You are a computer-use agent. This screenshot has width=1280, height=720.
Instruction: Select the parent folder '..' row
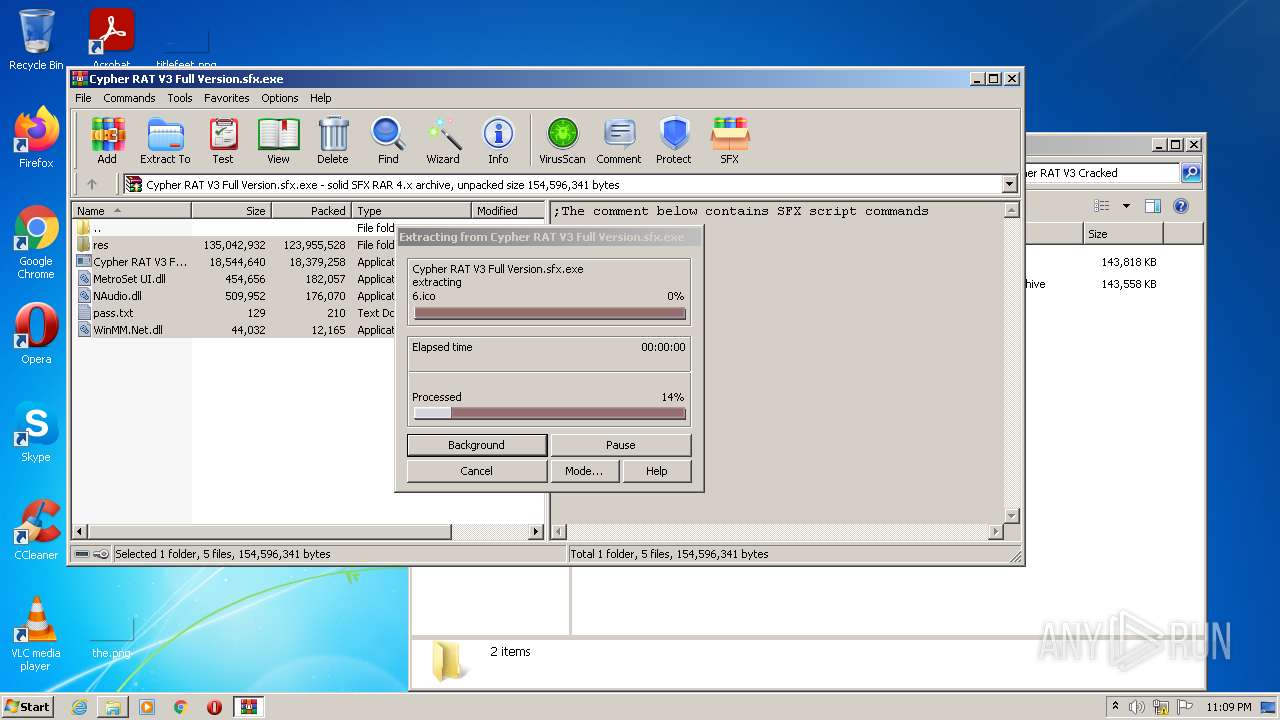click(x=235, y=228)
